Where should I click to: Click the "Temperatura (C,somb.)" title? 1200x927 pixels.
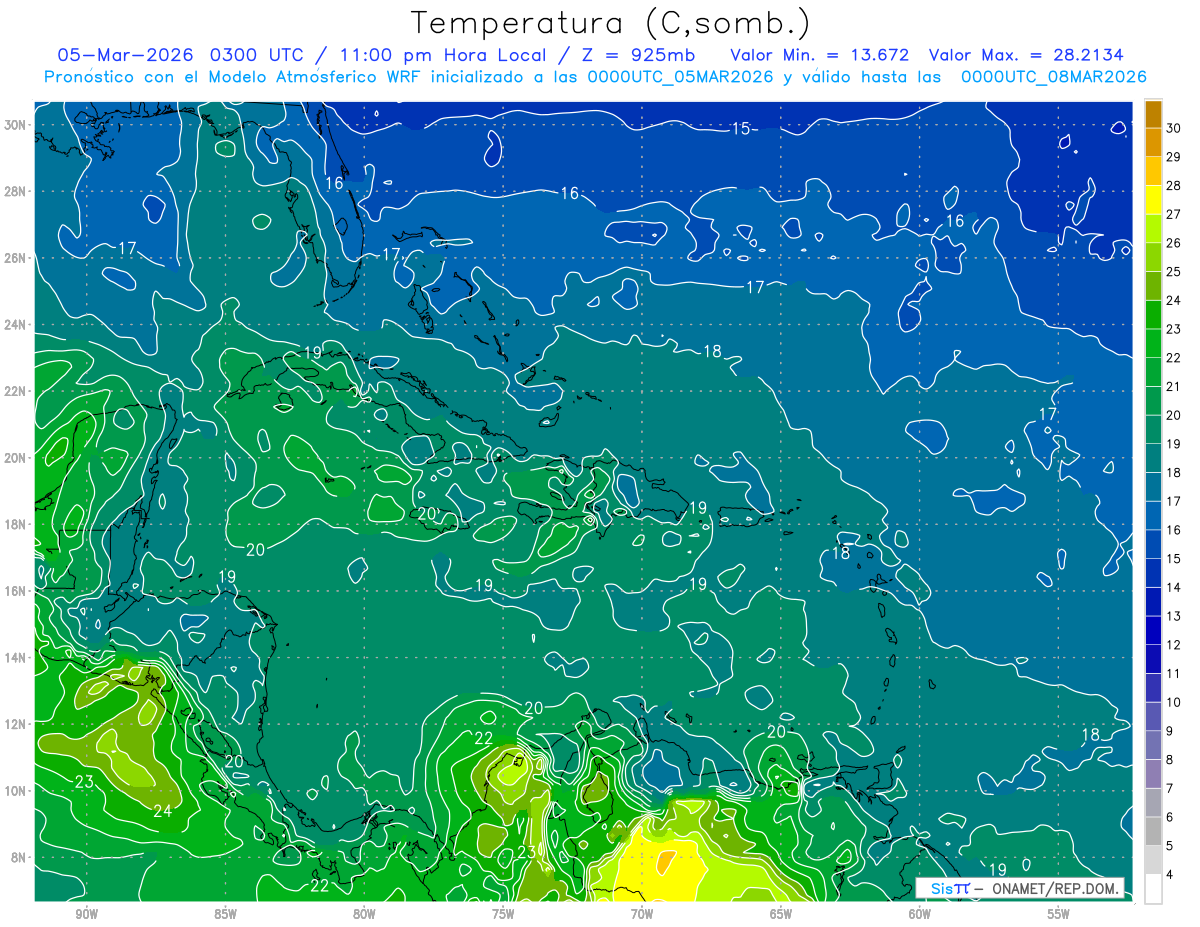coord(610,23)
